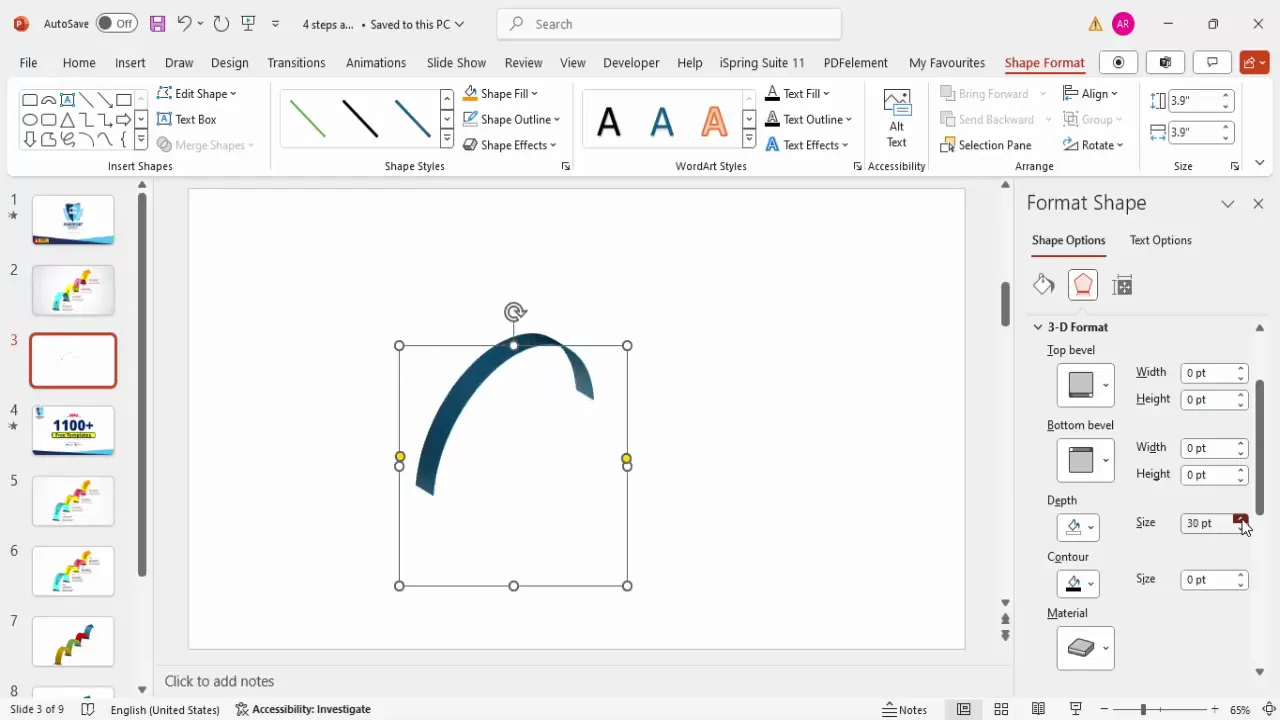
Task: Open Effects pentagon tab icon
Action: (x=1083, y=285)
